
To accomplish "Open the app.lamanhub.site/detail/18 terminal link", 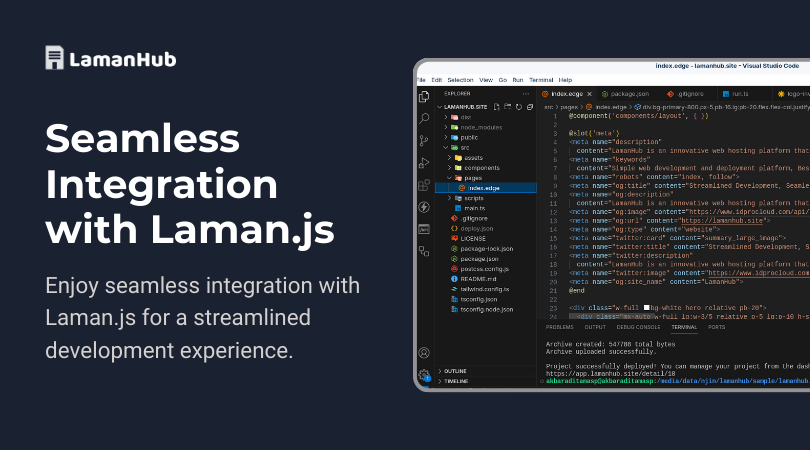I will click(x=611, y=374).
